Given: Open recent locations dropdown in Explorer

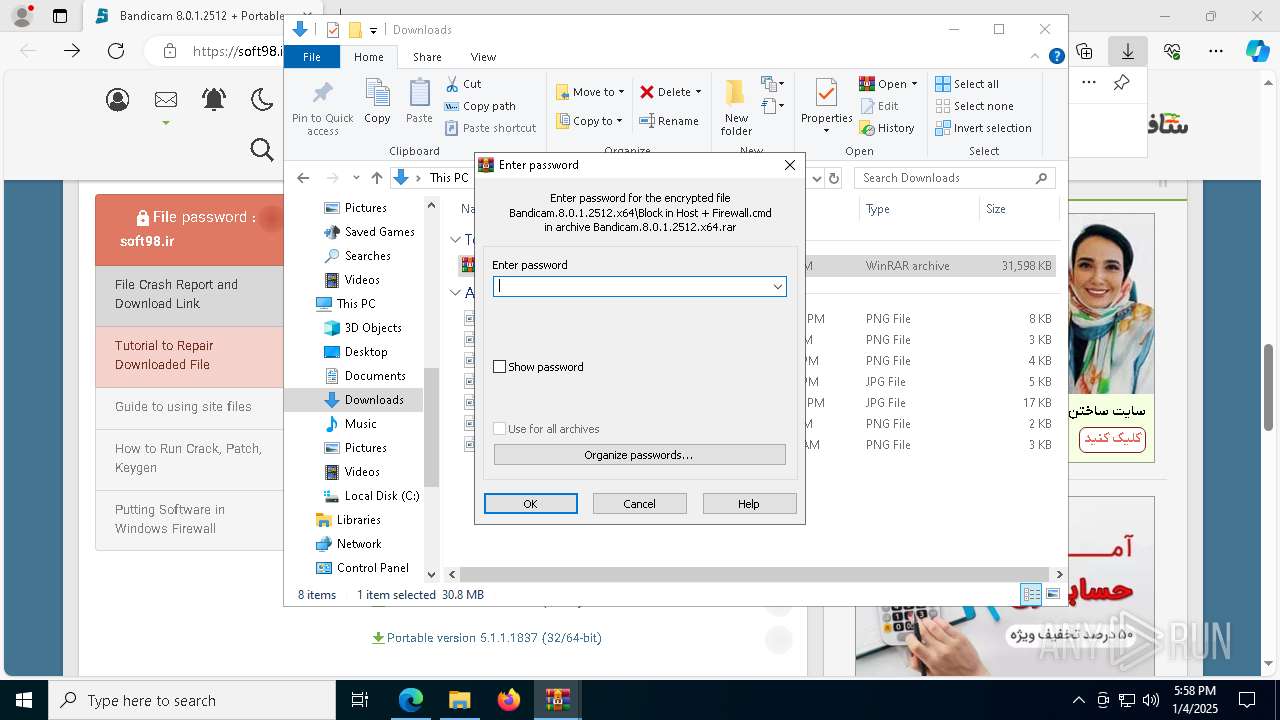Looking at the screenshot, I should [356, 178].
